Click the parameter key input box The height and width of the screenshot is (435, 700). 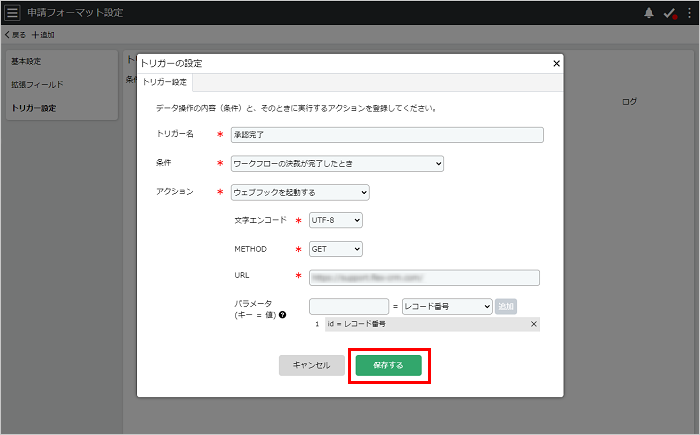pos(349,306)
